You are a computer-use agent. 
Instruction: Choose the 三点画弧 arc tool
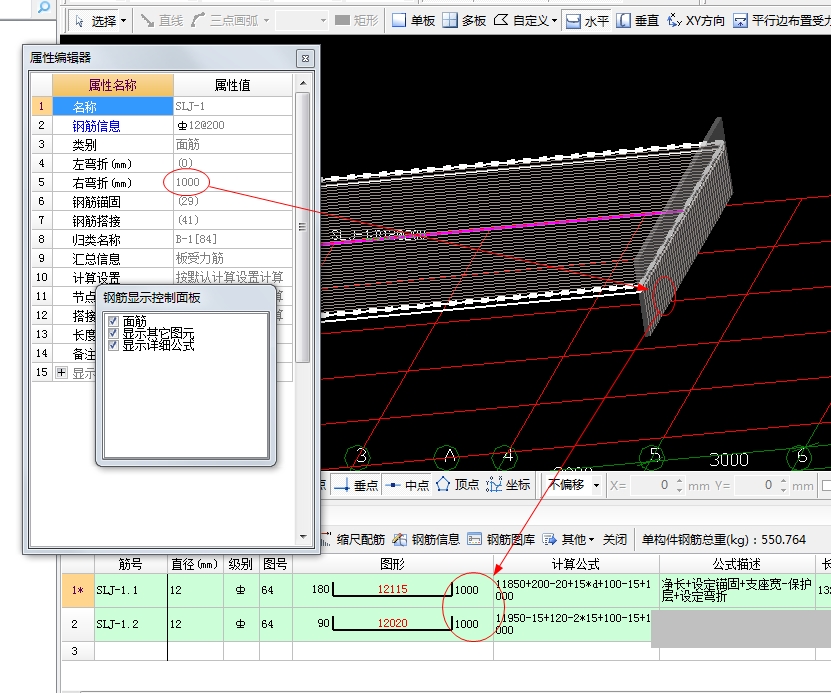point(225,21)
